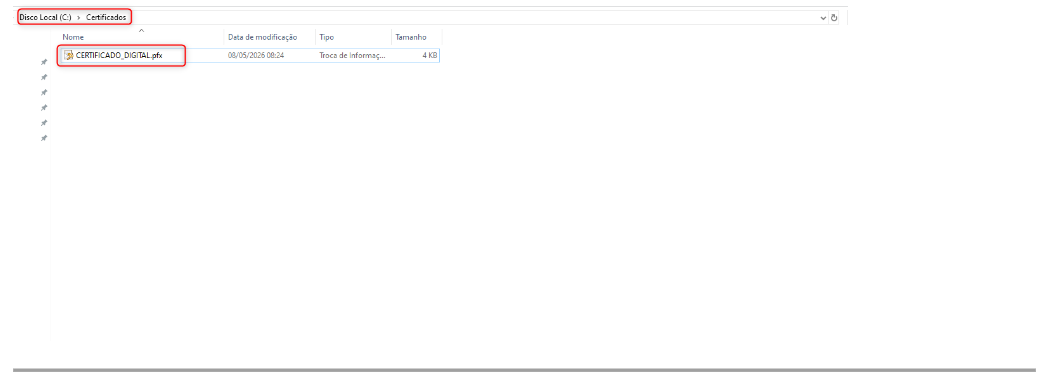Expand the chevron after Disco Local (C:)
The image size is (1038, 372).
(79, 17)
